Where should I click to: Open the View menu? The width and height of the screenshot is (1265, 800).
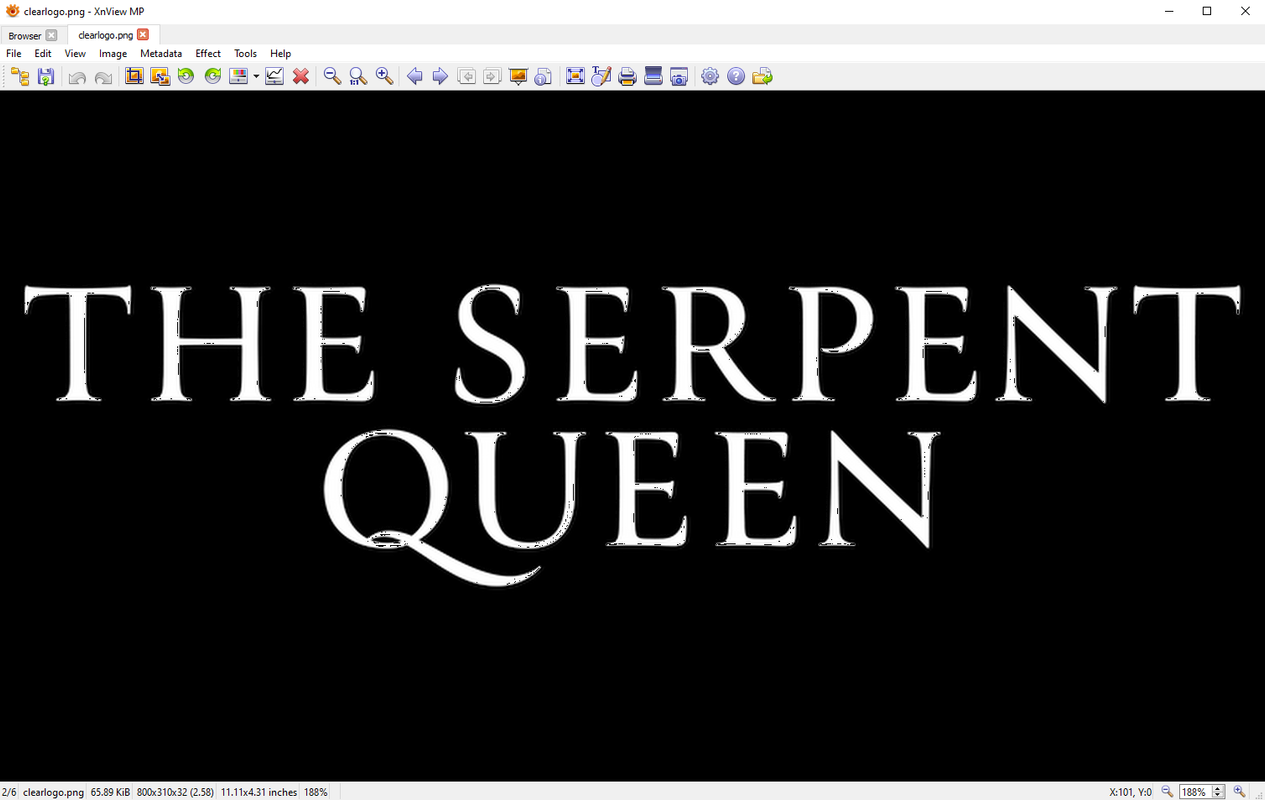tap(75, 54)
